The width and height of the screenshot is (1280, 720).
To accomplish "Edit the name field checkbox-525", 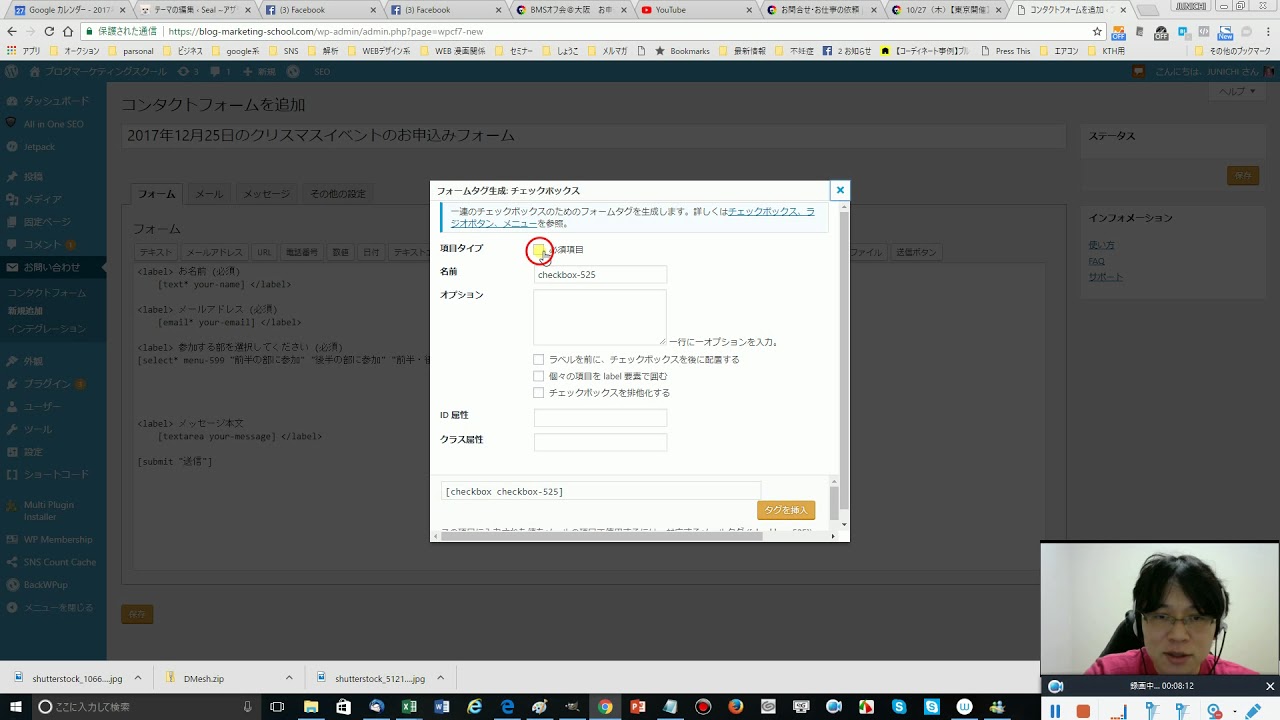I will coord(600,274).
